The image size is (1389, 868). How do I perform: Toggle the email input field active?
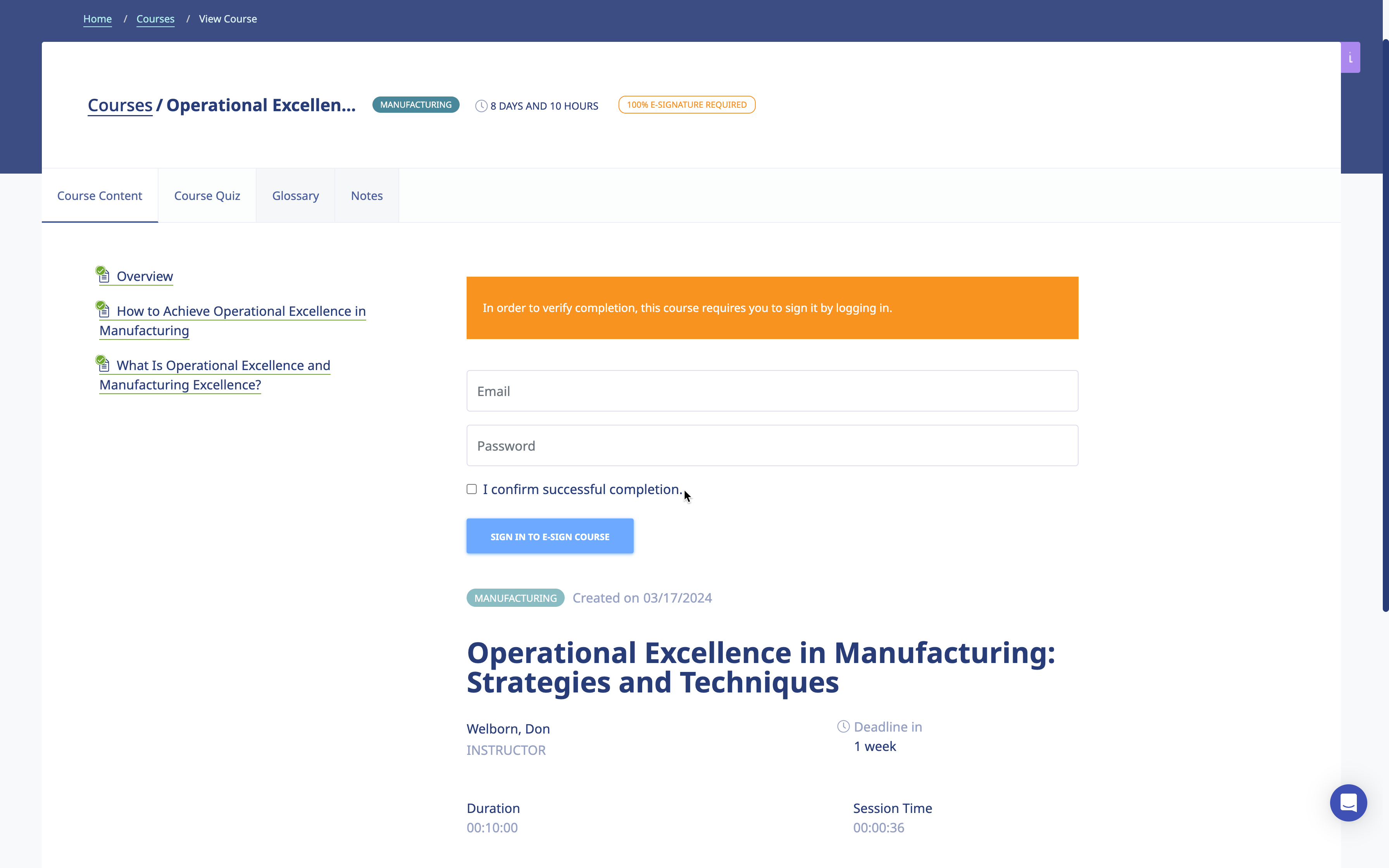click(771, 391)
